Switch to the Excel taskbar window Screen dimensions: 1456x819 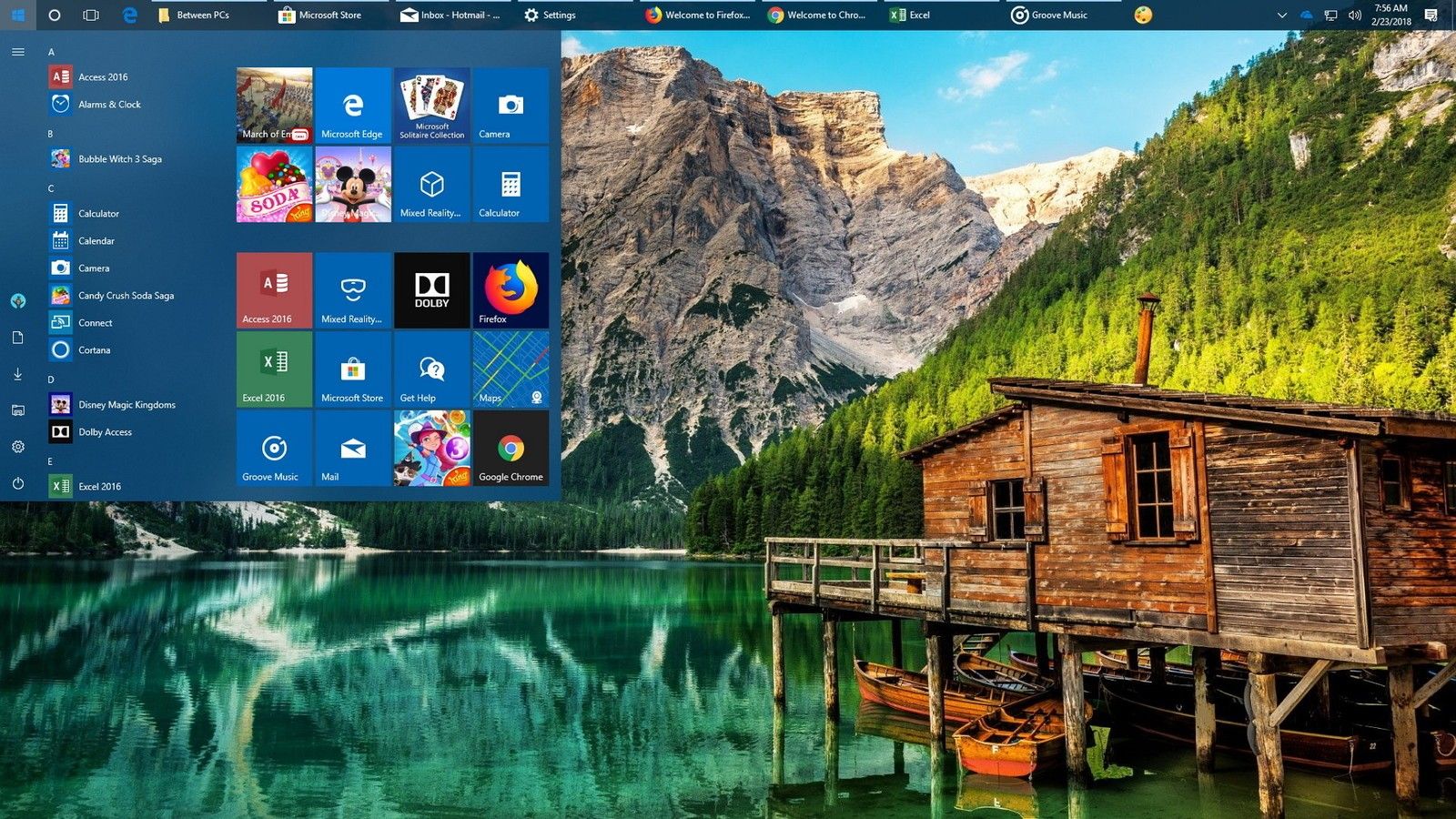(910, 15)
